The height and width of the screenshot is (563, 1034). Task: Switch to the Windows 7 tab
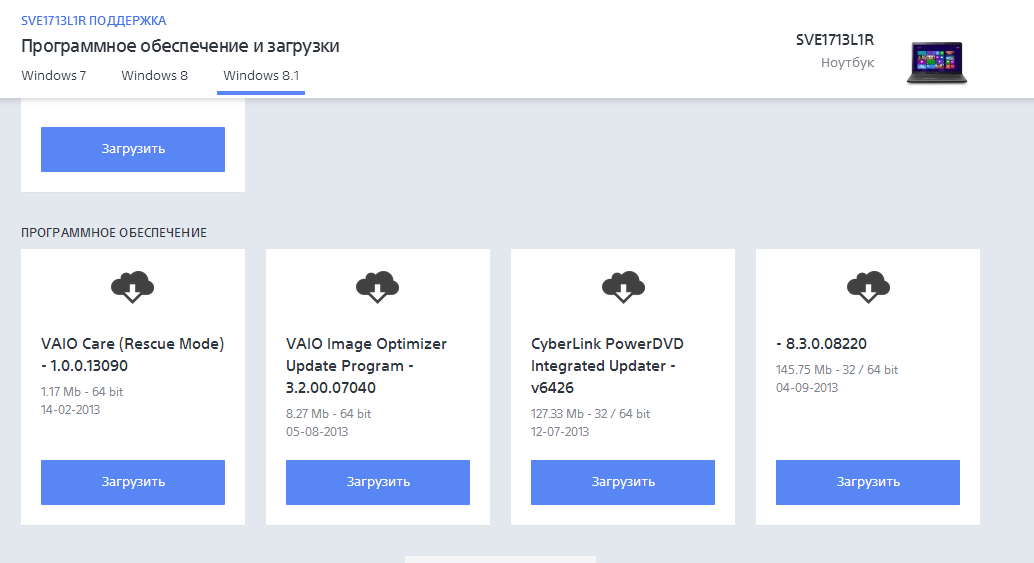(53, 76)
